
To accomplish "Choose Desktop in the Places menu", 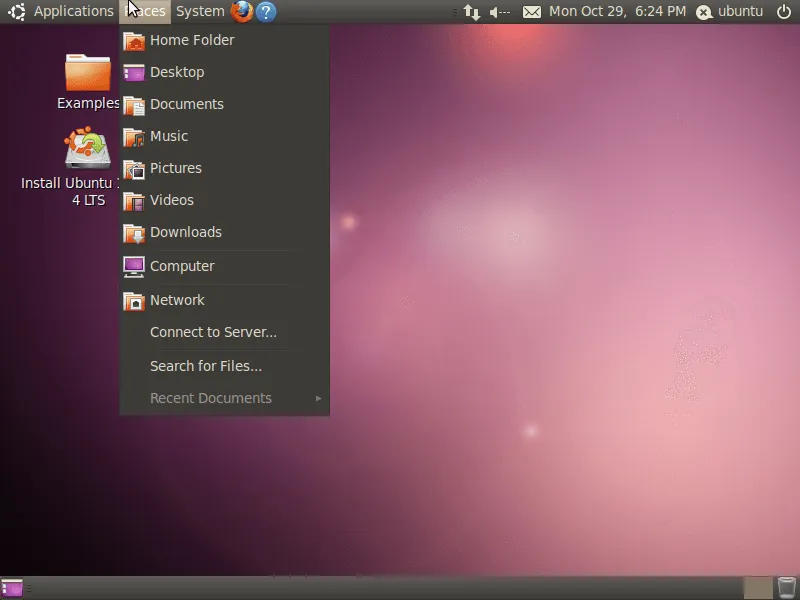I will [224, 72].
